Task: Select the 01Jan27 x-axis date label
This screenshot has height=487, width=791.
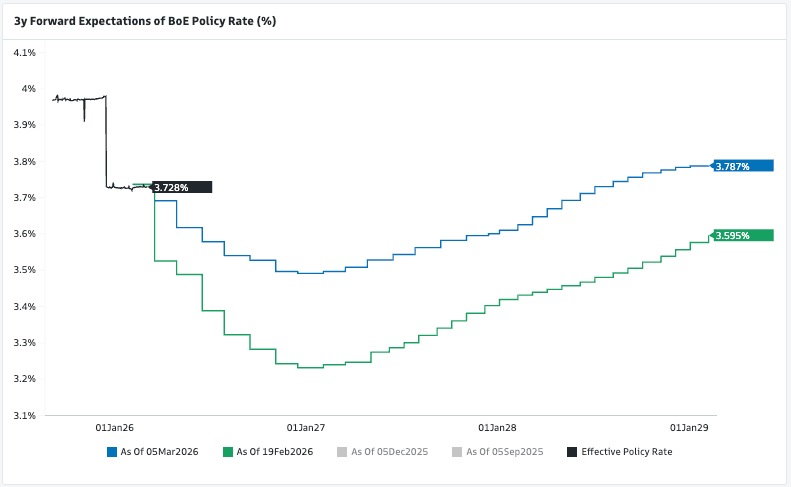Action: click(305, 427)
